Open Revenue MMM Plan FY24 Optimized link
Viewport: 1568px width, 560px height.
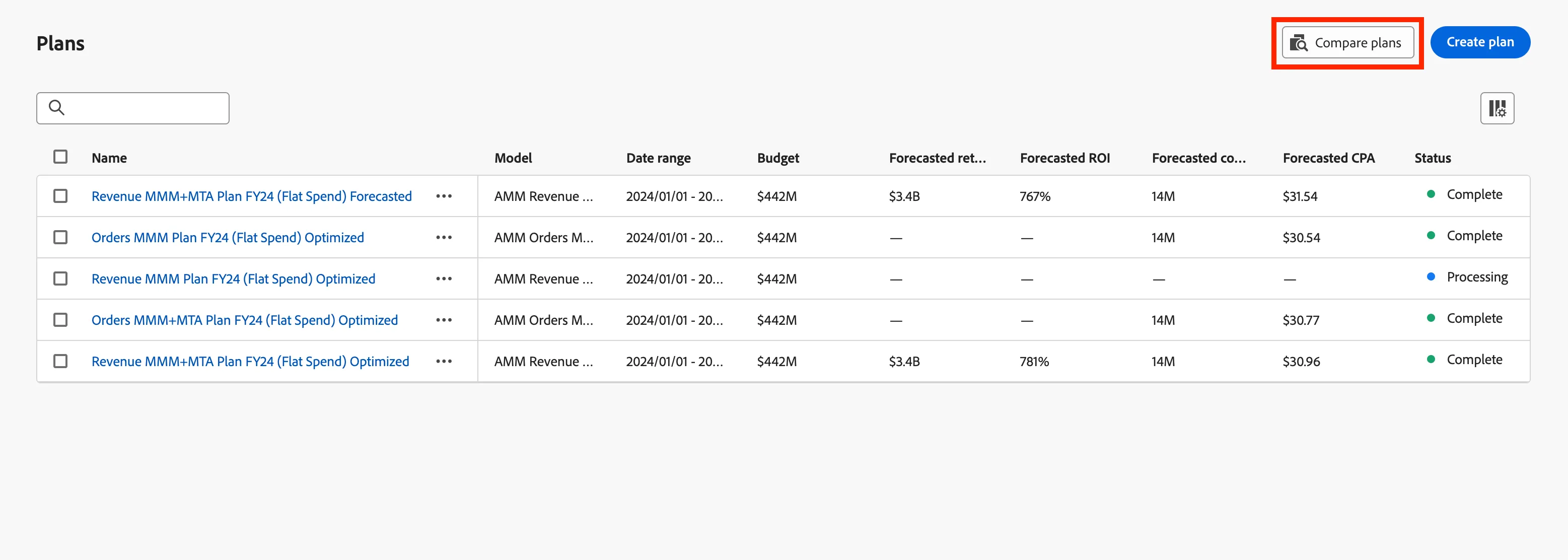pos(233,279)
